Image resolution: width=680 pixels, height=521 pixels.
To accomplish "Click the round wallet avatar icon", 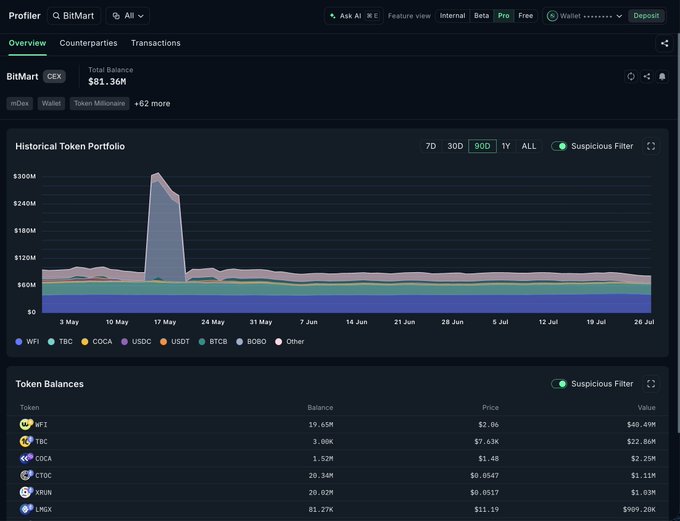I will coord(552,16).
